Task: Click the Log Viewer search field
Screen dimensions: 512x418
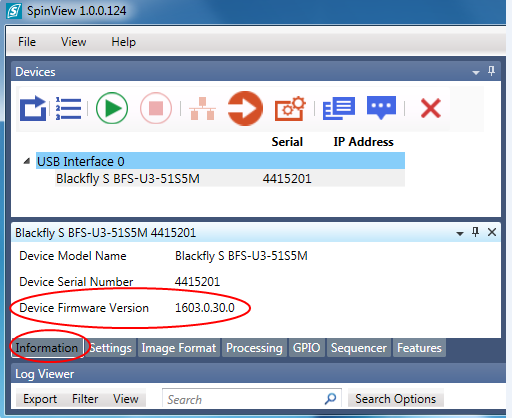Action: (x=252, y=399)
